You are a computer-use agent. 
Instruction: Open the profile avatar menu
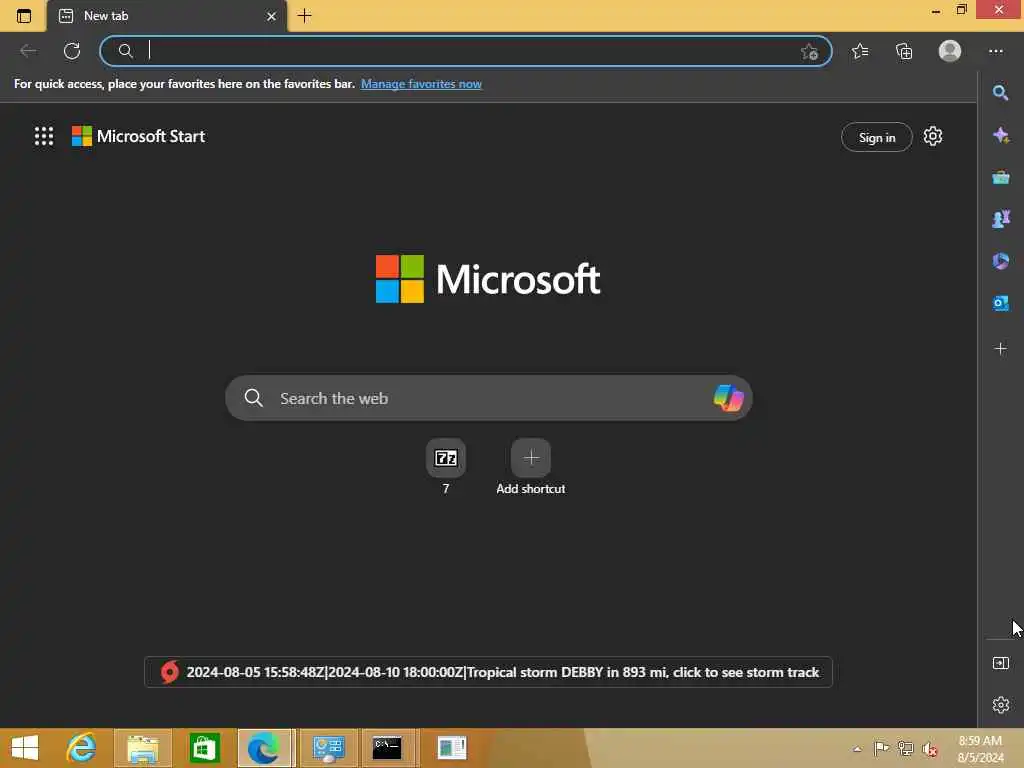(x=950, y=51)
